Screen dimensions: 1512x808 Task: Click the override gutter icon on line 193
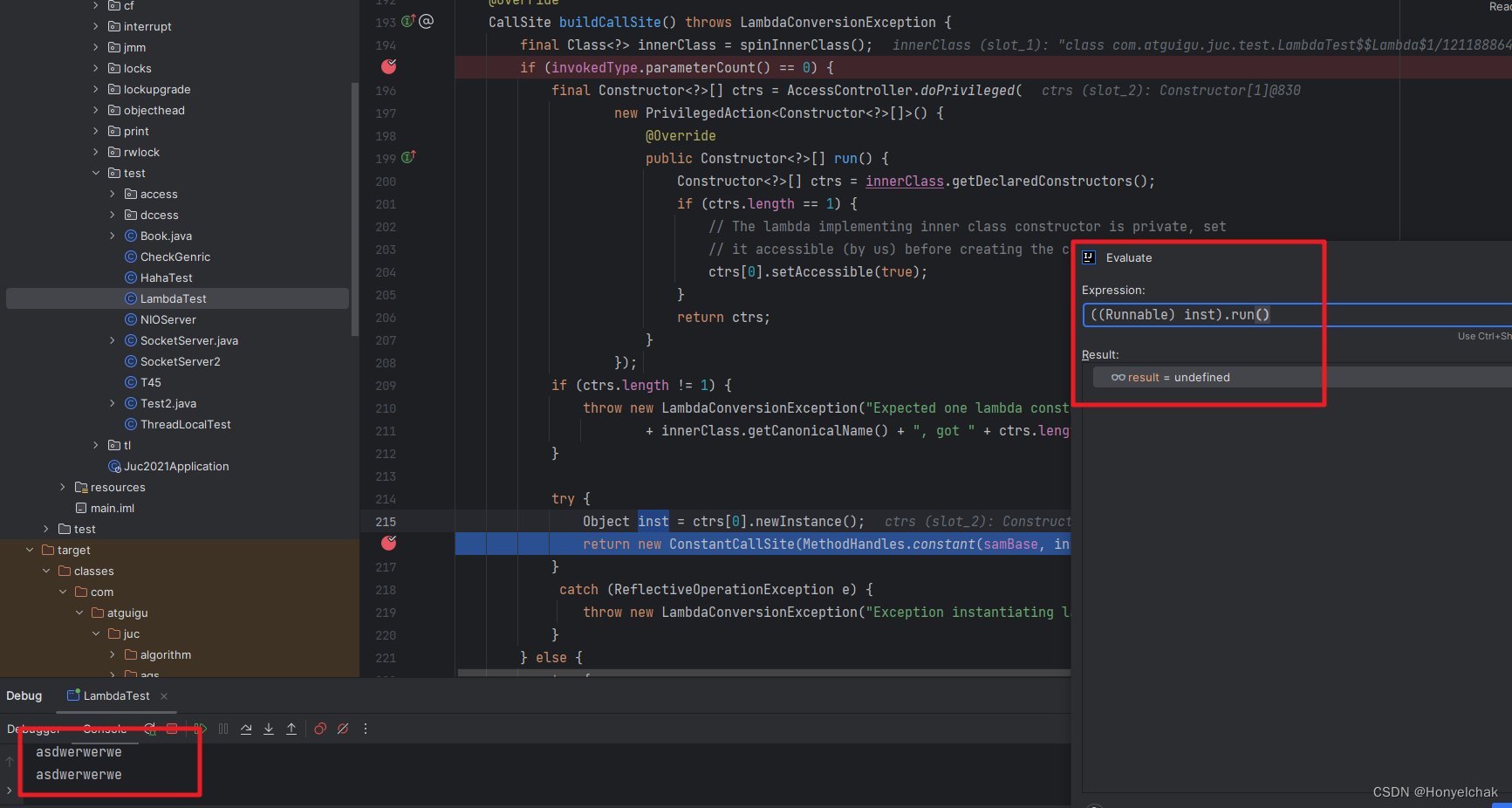407,21
